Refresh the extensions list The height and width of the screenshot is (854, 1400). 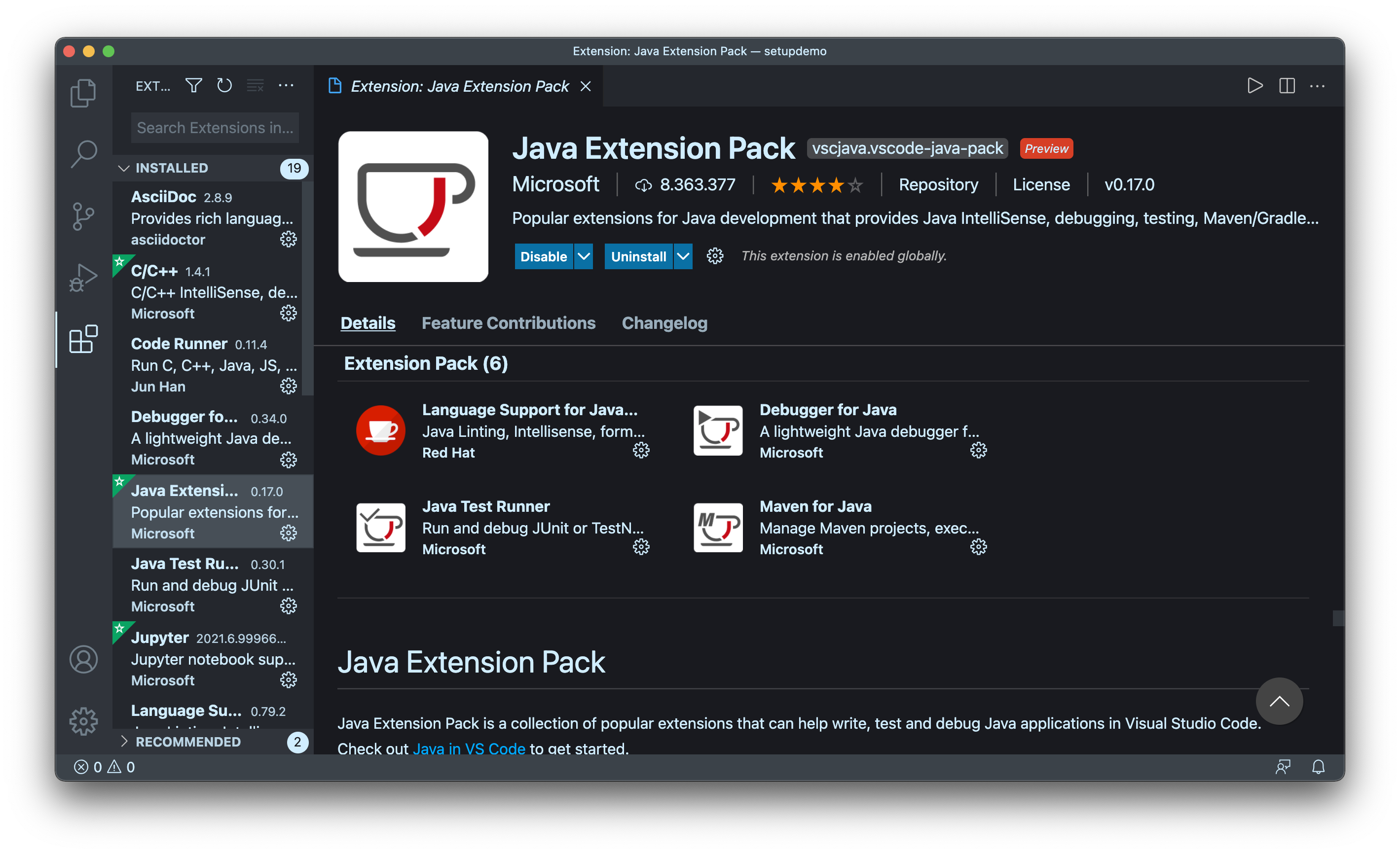(224, 86)
